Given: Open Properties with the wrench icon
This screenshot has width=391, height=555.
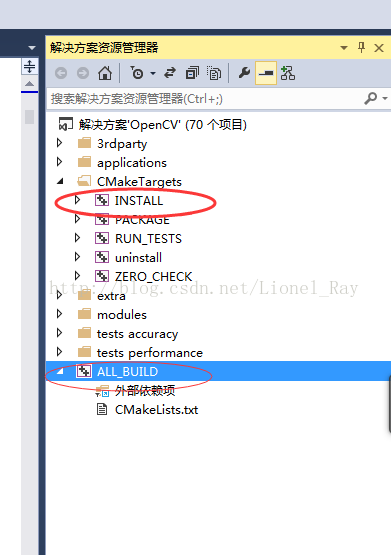Looking at the screenshot, I should point(244,73).
